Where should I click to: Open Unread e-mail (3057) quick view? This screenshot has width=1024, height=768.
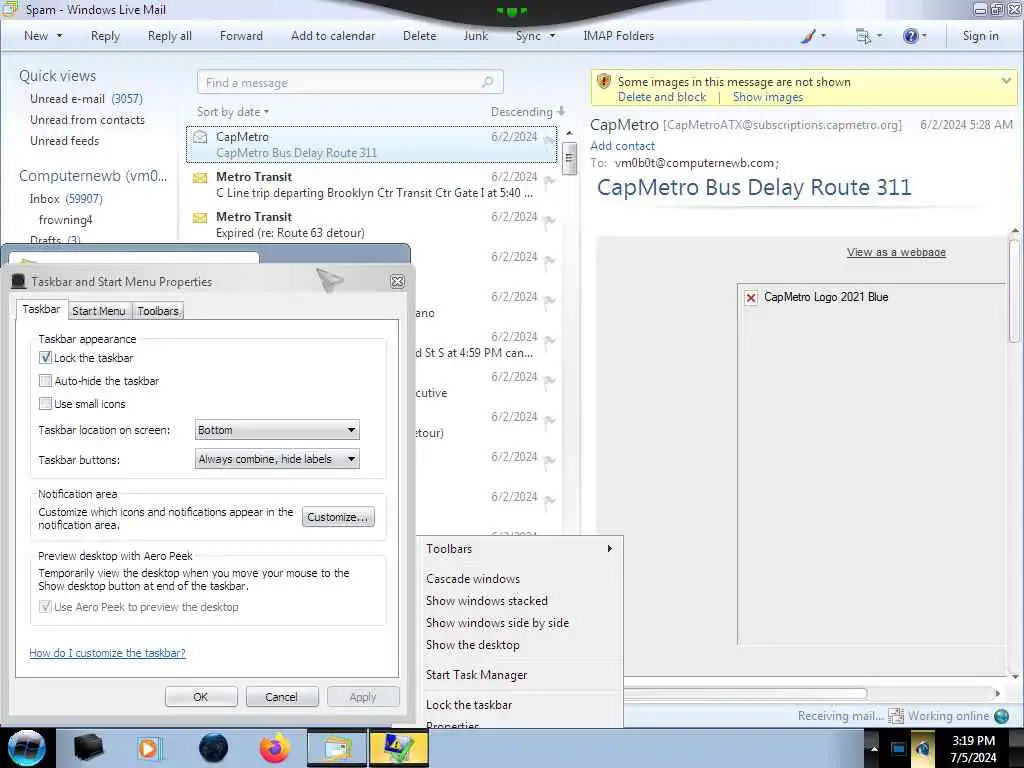(x=86, y=99)
